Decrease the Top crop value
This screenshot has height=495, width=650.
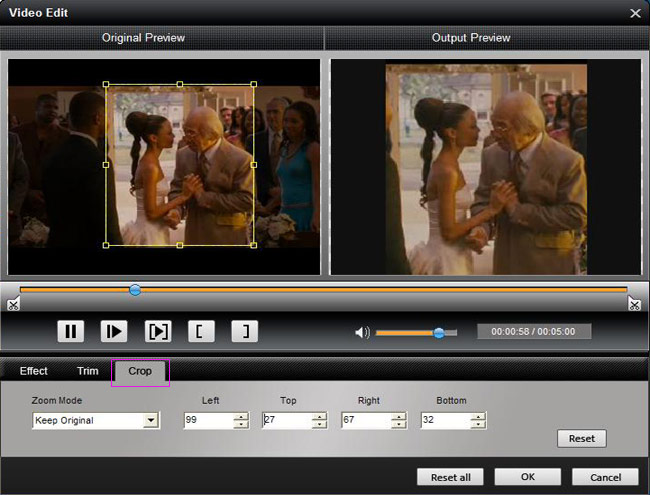coord(319,425)
